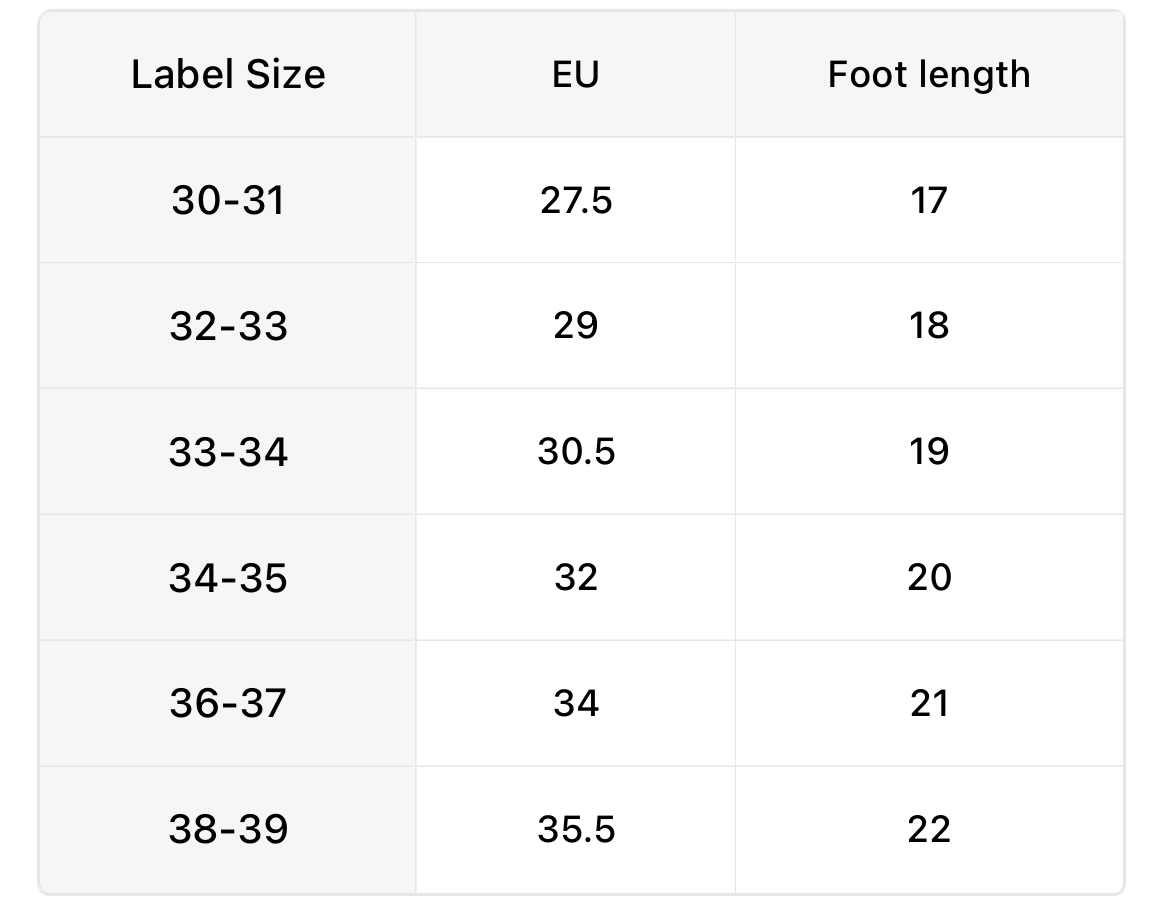1170x905 pixels.
Task: Click the Label Size column header
Action: [228, 75]
